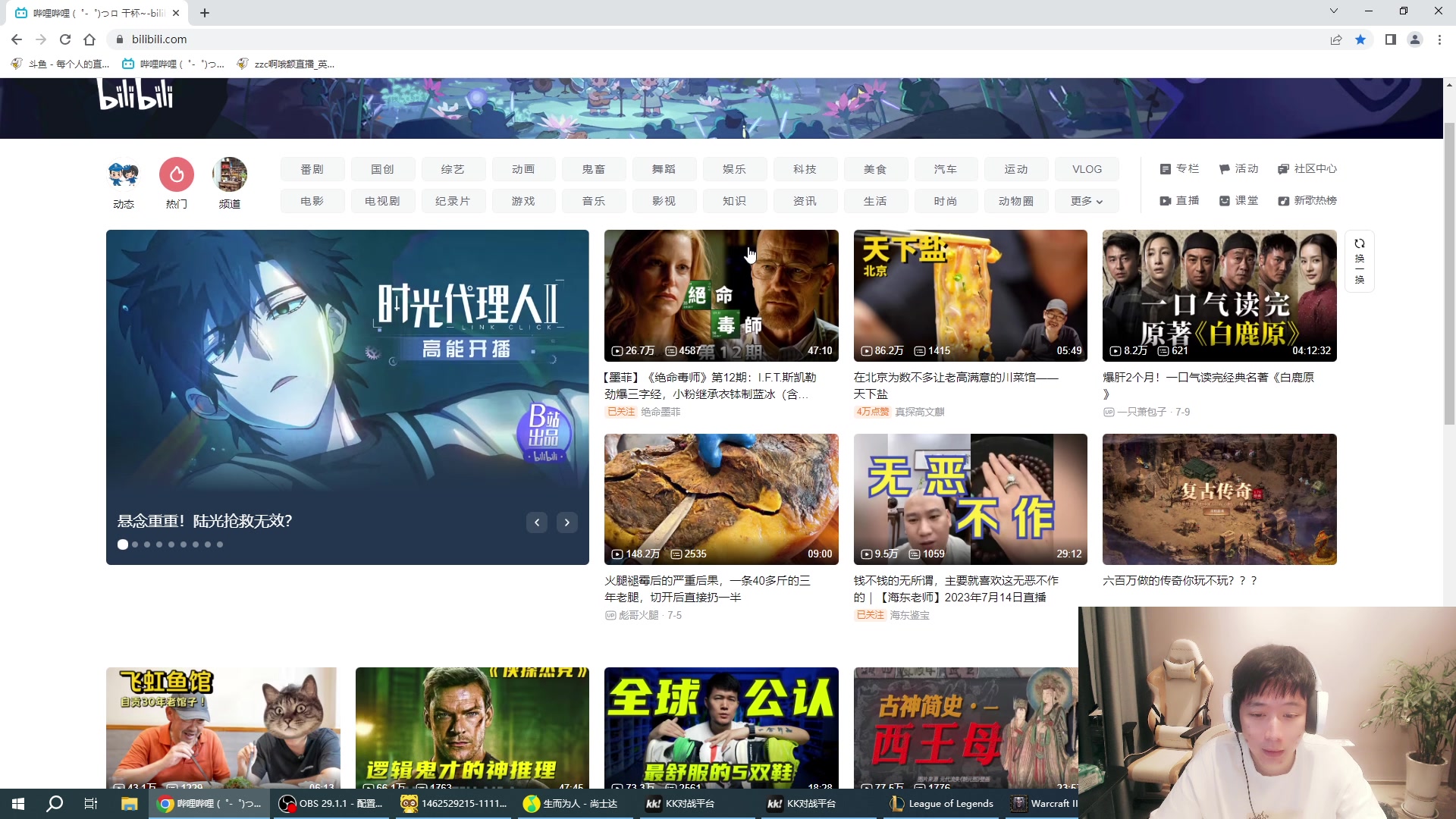Open the VLOG category
The height and width of the screenshot is (819, 1456).
pos(1087,169)
